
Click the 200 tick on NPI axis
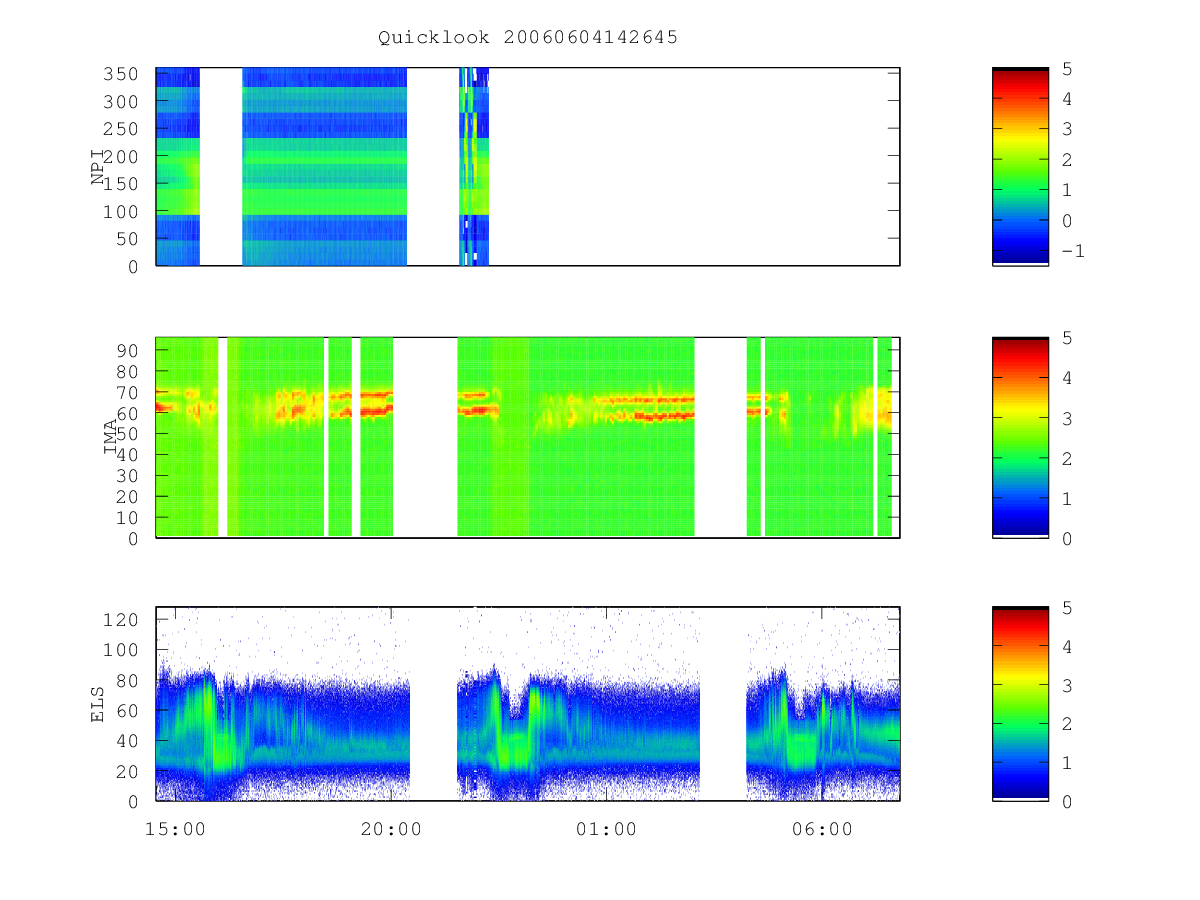123,157
